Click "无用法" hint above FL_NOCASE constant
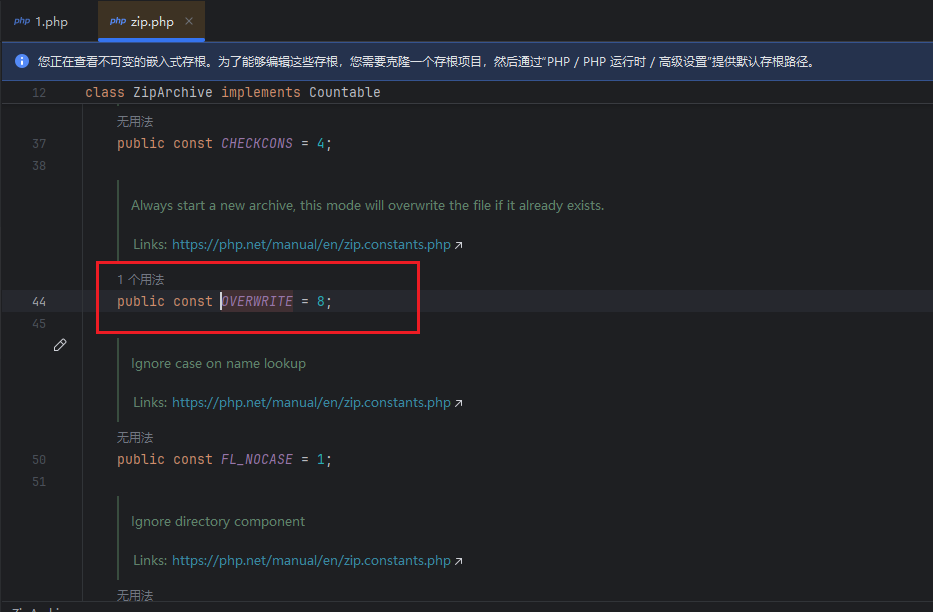 click(135, 438)
